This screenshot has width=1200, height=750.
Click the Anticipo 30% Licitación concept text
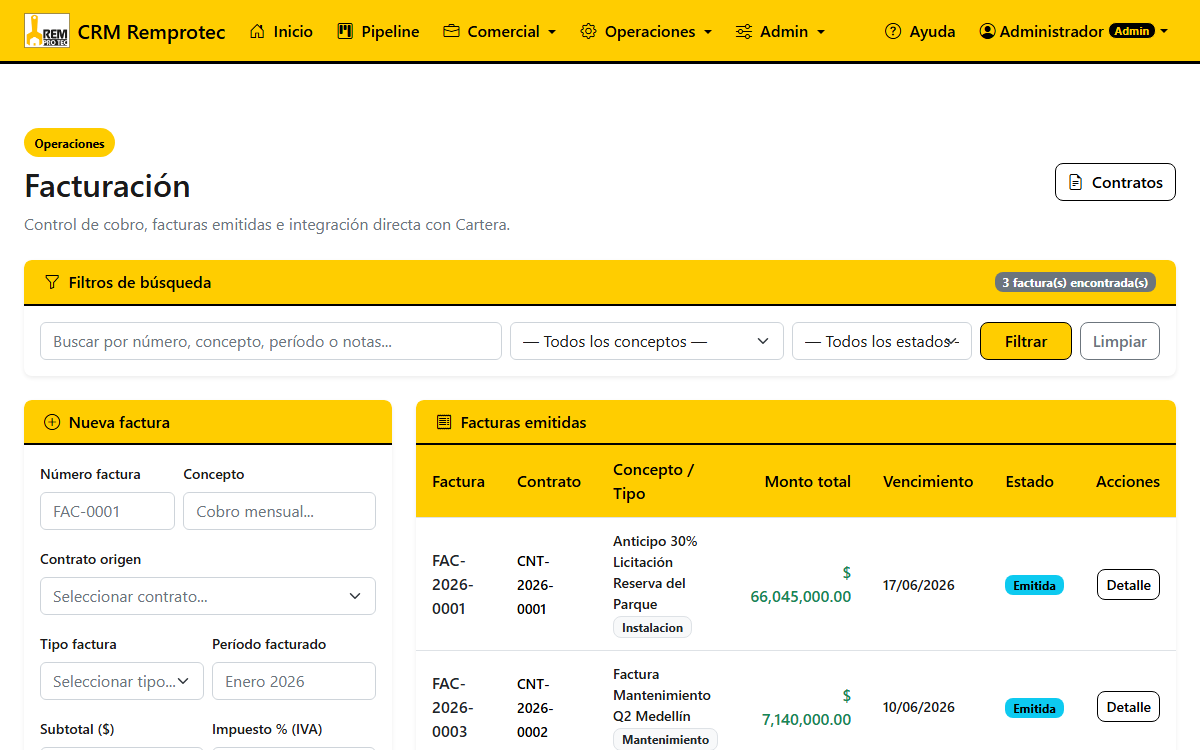[655, 572]
